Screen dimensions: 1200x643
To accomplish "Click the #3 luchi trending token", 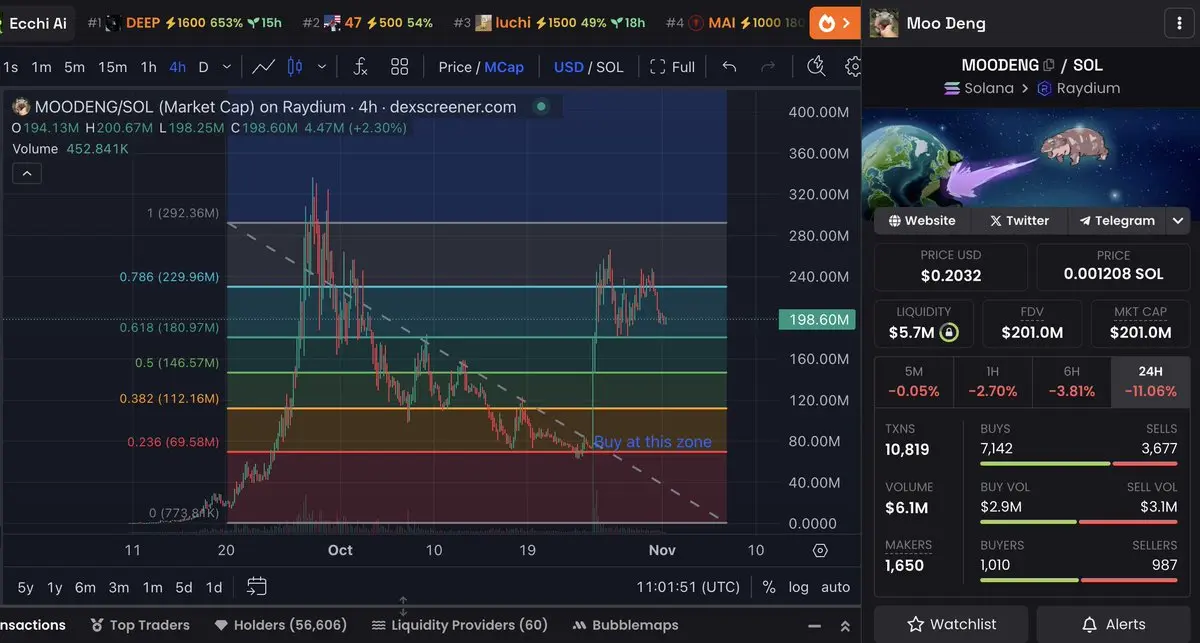I will click(x=551, y=22).
